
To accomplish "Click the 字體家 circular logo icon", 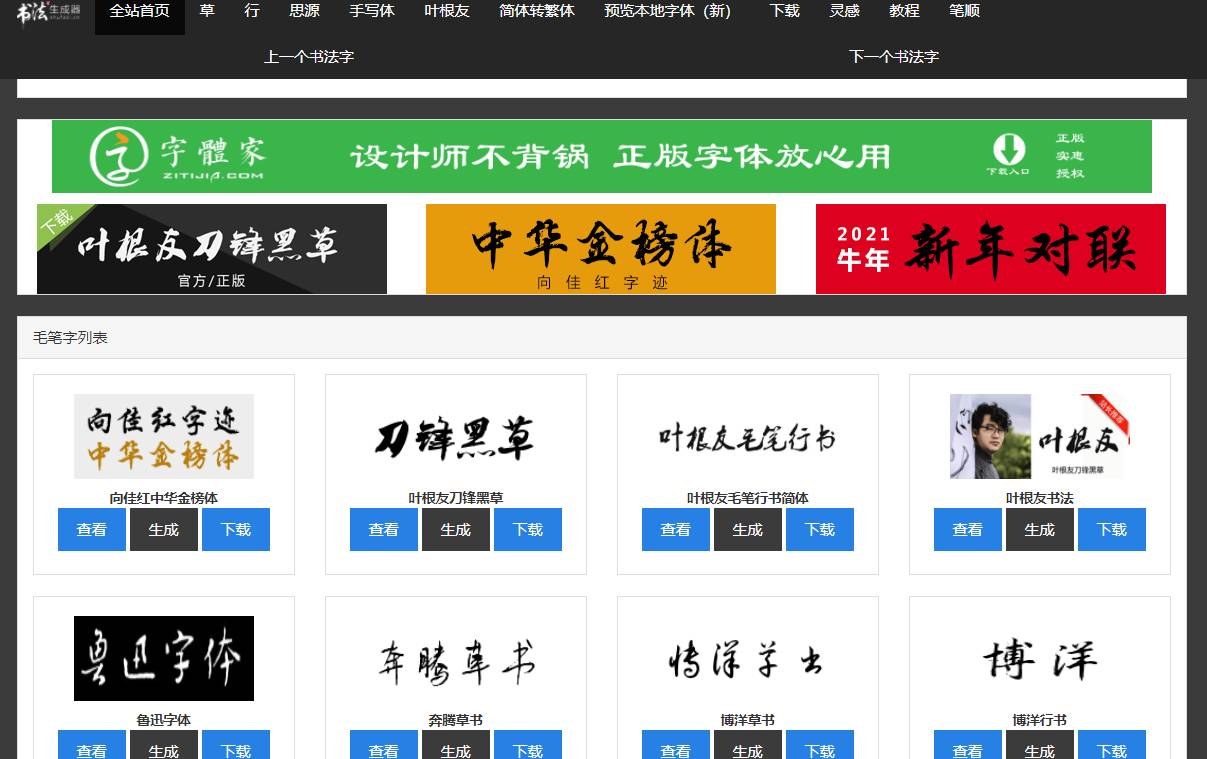I will click(119, 157).
